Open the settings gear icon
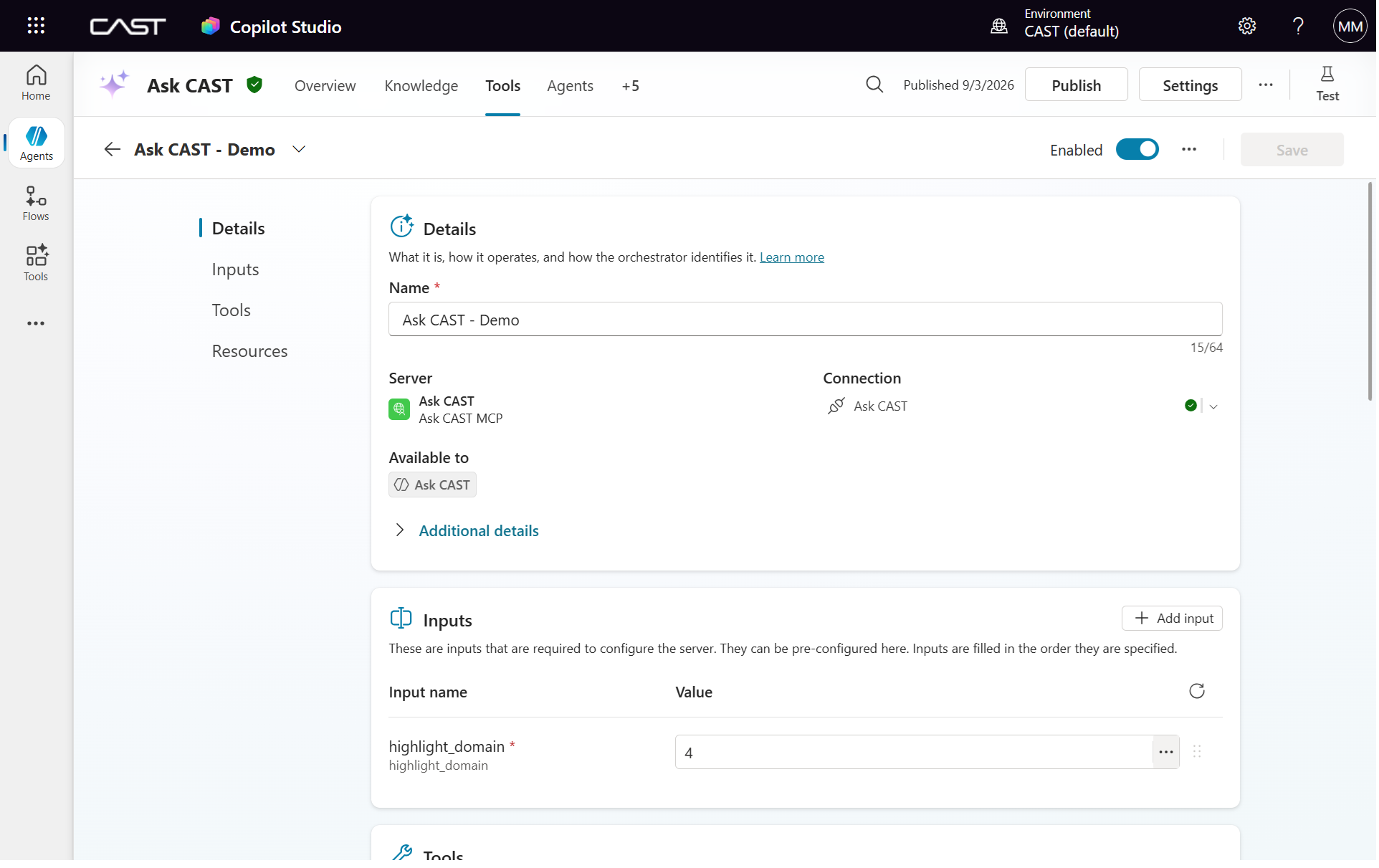1379x868 pixels. tap(1247, 27)
